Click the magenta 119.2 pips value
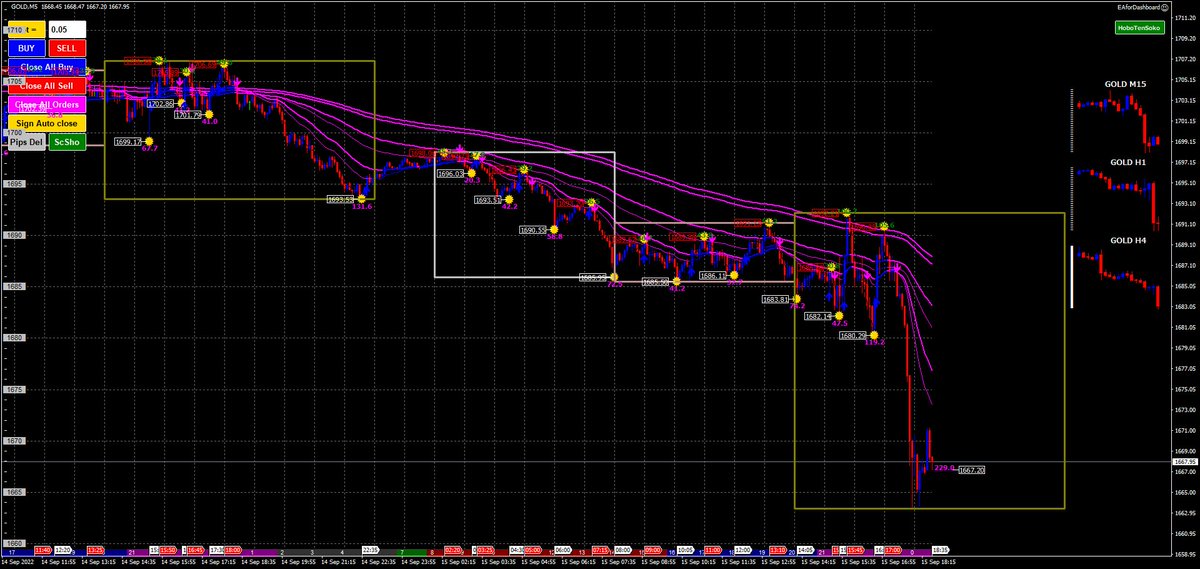Screen dimensions: 1200x569 tap(875, 343)
